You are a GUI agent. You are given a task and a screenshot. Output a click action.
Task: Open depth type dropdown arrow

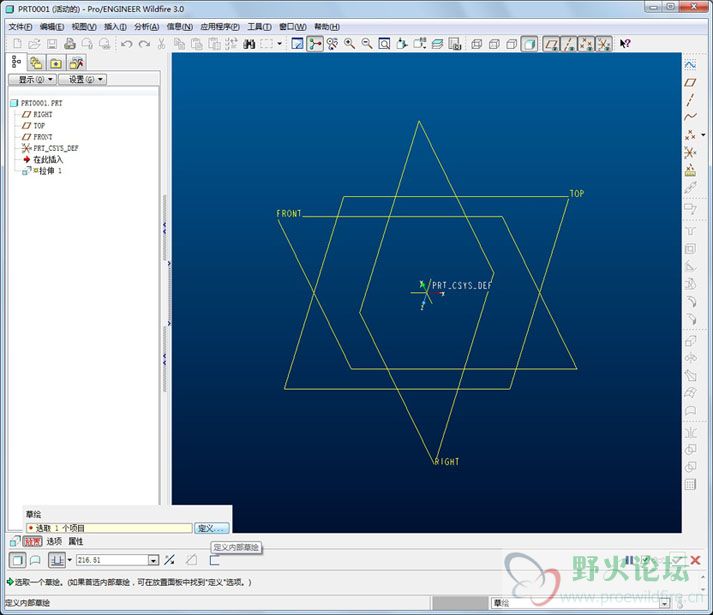click(x=70, y=560)
